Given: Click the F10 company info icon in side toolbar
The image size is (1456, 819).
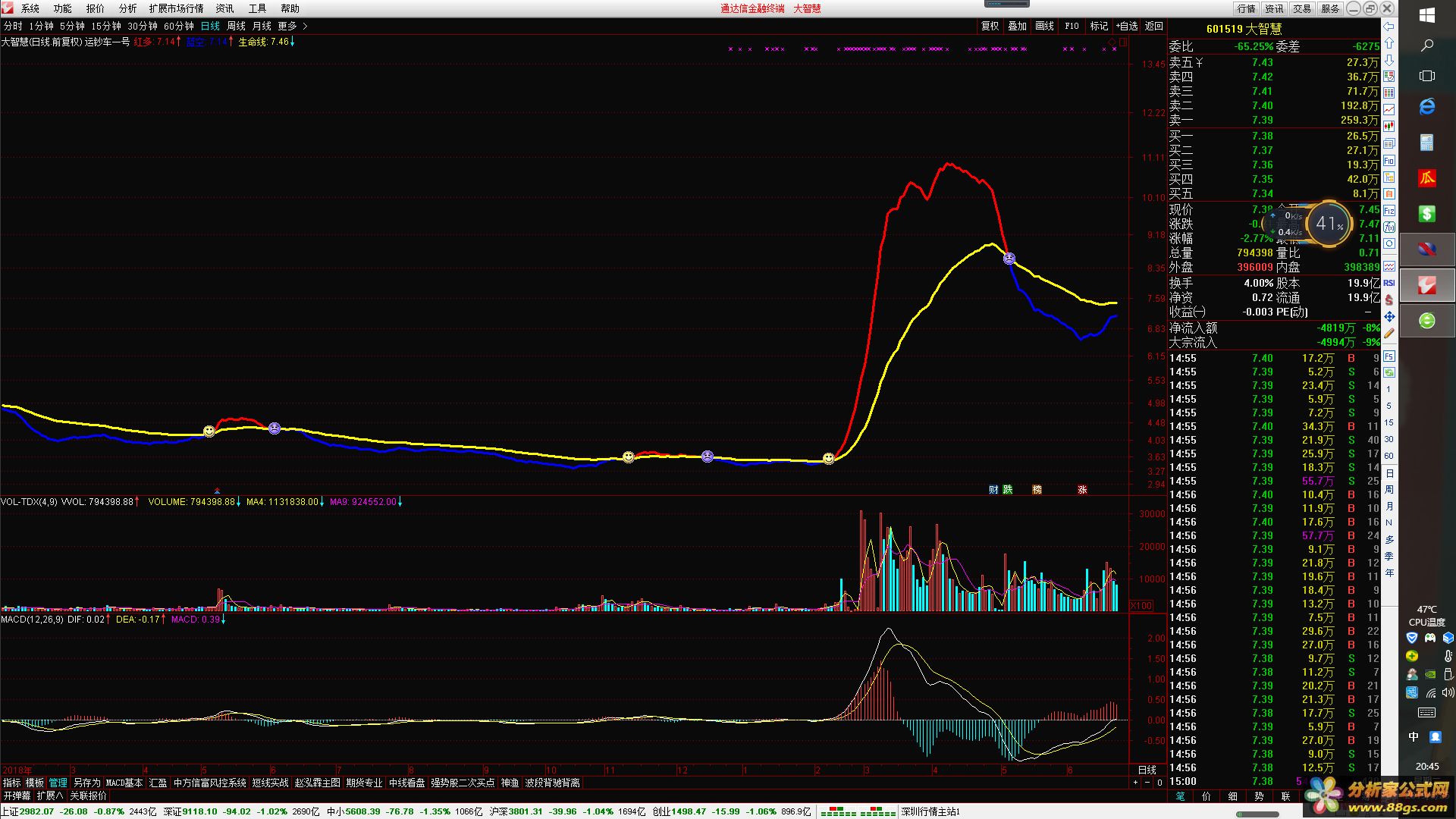Looking at the screenshot, I should (1389, 160).
